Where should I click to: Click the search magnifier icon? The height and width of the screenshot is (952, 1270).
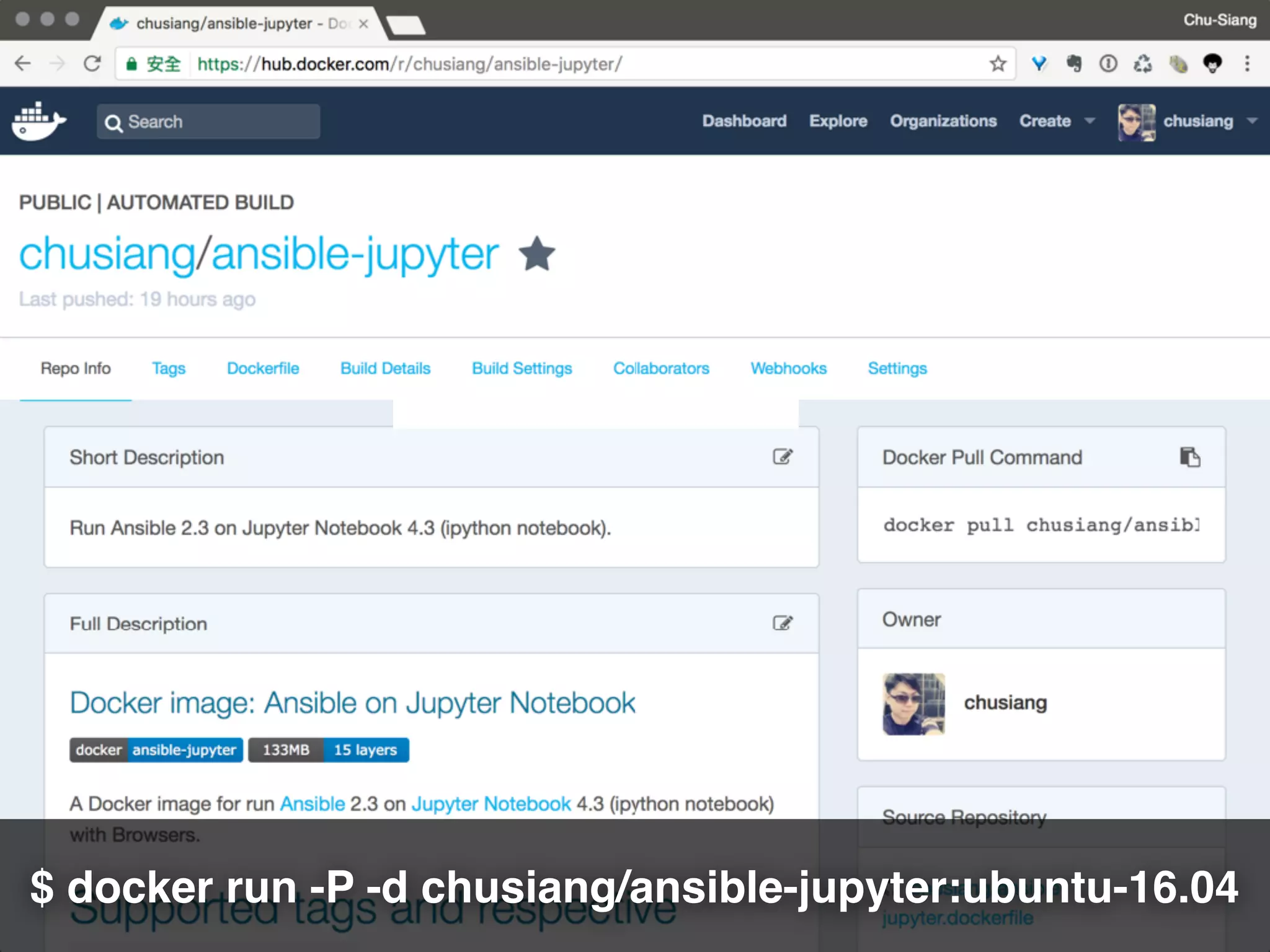(x=113, y=123)
